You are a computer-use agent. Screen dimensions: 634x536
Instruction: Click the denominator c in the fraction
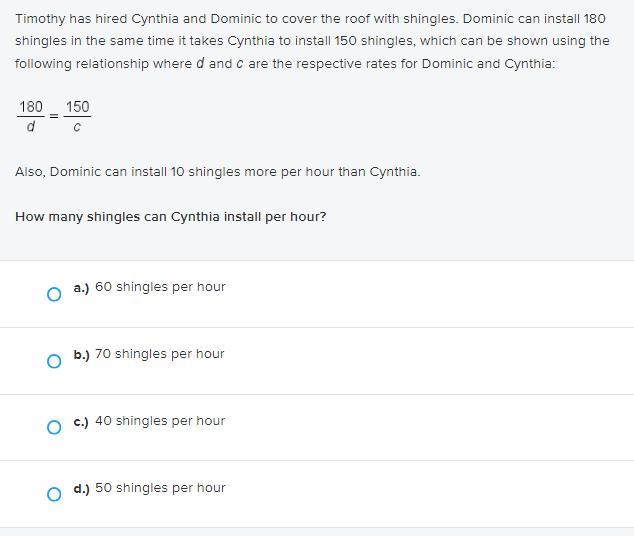77,128
